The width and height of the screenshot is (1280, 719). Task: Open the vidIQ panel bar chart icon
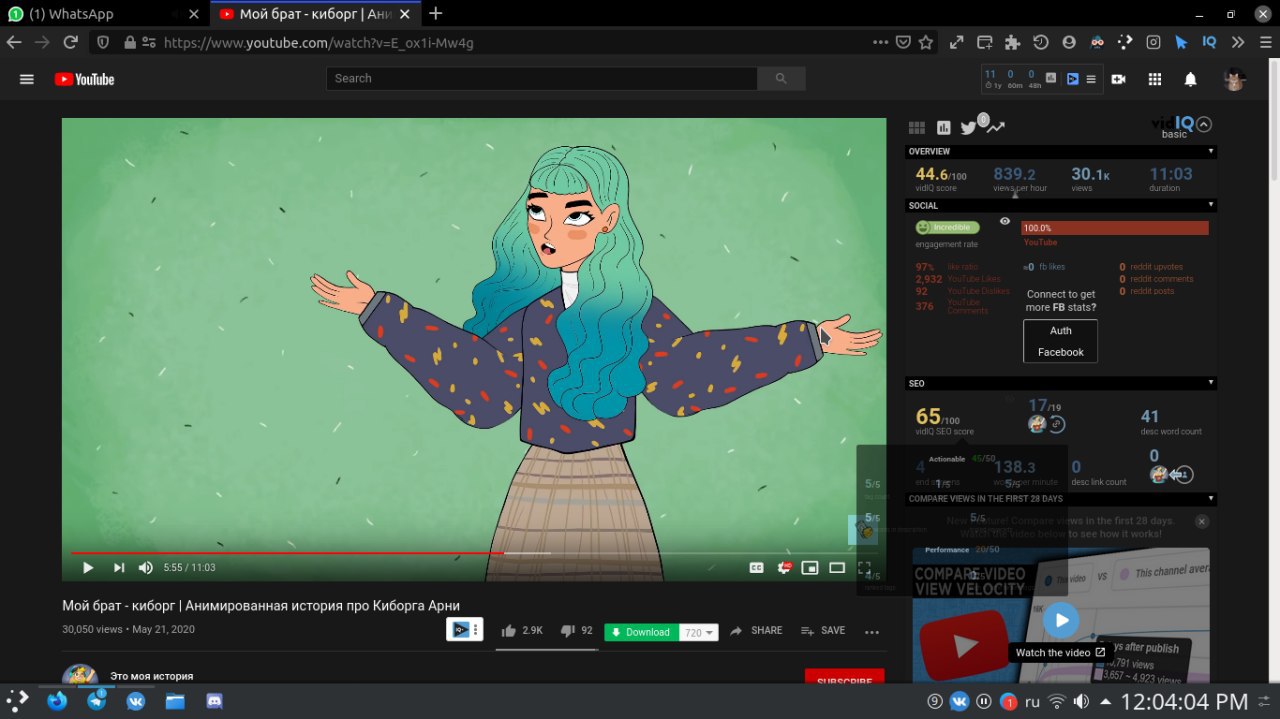pyautogui.click(x=943, y=127)
